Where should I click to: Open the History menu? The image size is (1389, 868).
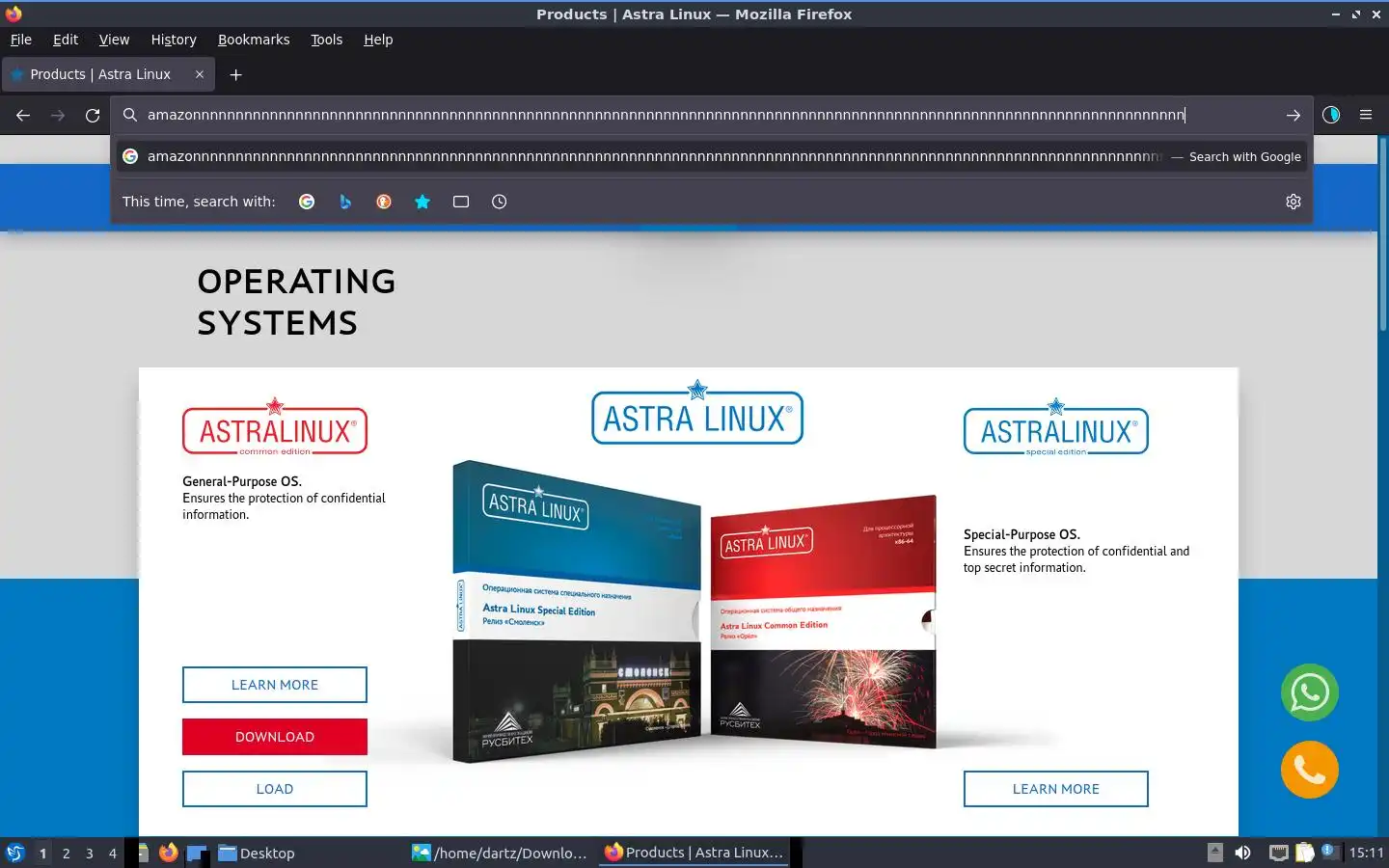coord(174,40)
